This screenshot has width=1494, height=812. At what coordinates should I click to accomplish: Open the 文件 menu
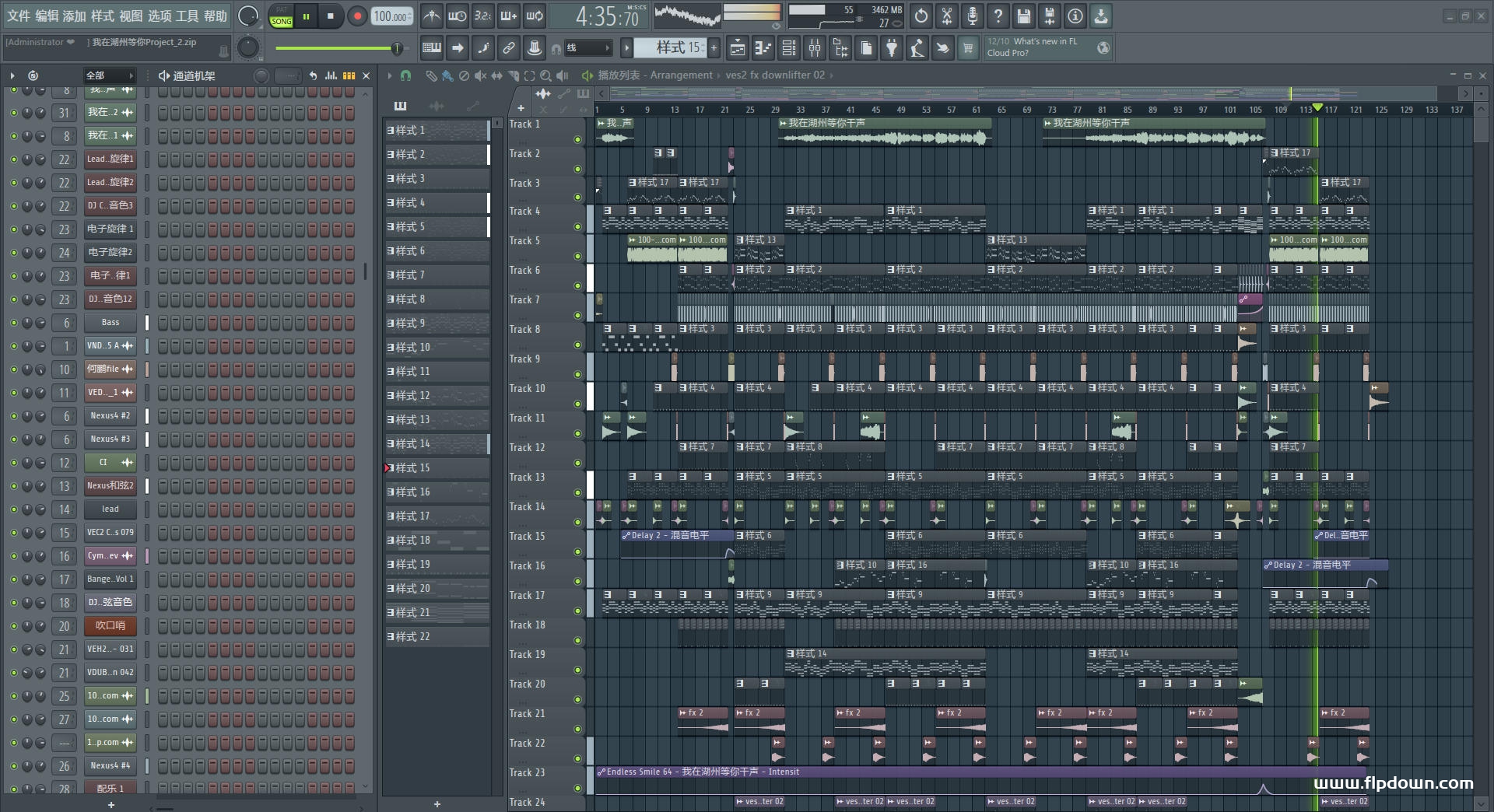19,16
